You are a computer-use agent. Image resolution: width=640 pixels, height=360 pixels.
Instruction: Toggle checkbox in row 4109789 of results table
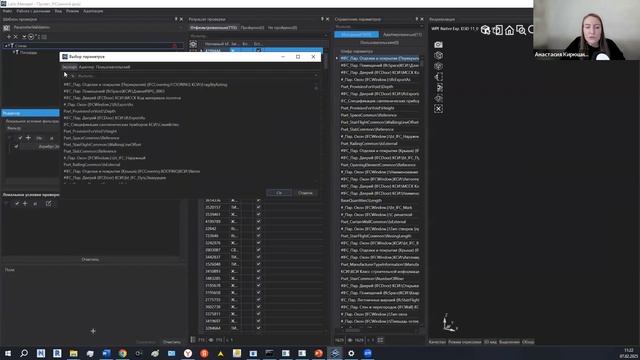coord(258,222)
